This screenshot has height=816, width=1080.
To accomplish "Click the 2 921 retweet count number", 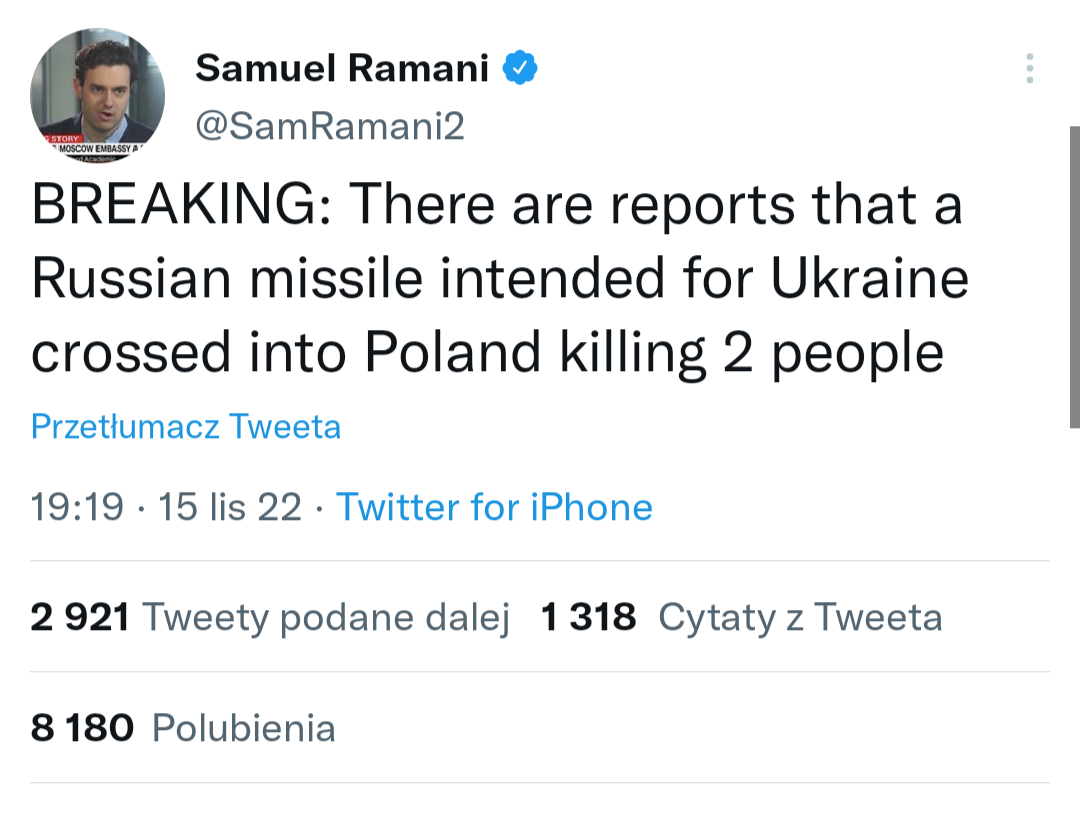I will (80, 617).
